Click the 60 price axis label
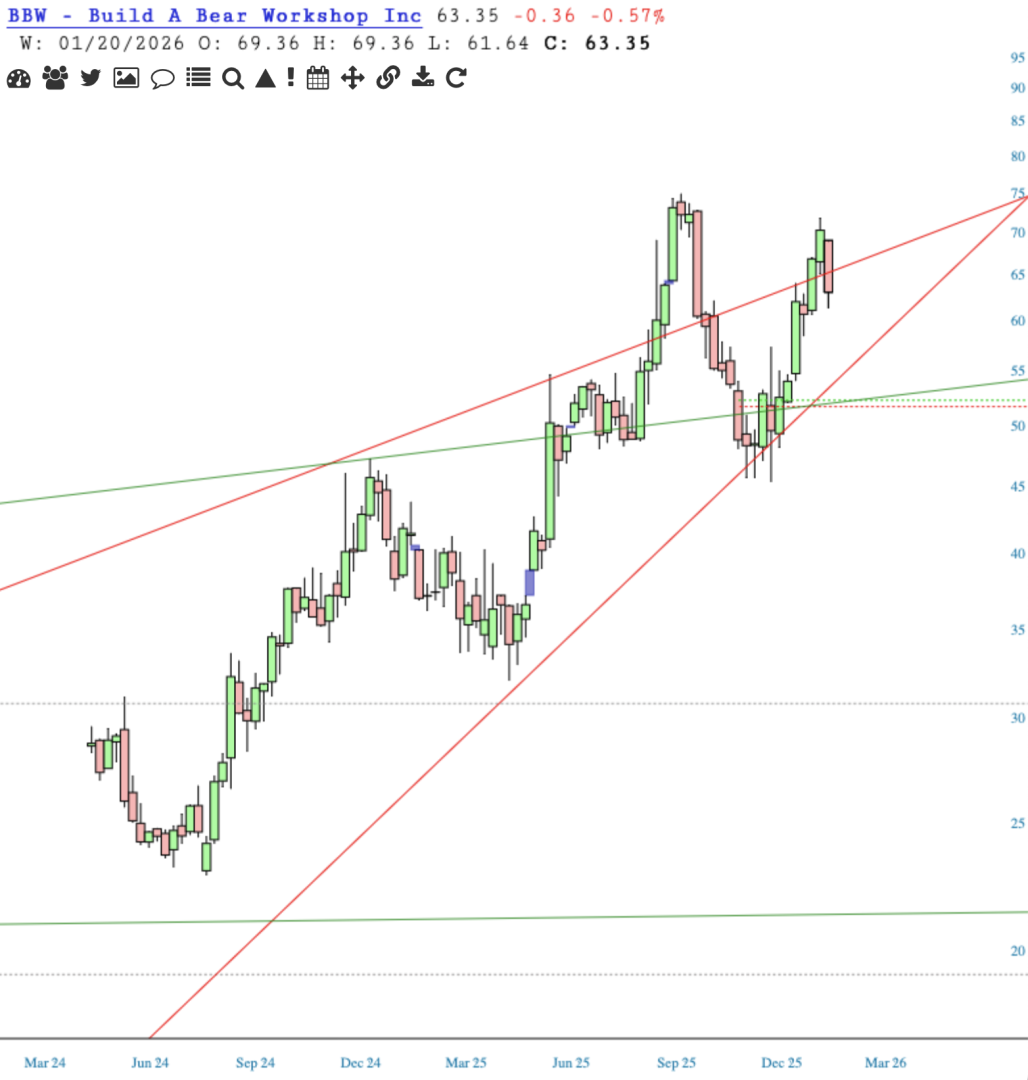Image resolution: width=1028 pixels, height=1080 pixels. [1017, 320]
